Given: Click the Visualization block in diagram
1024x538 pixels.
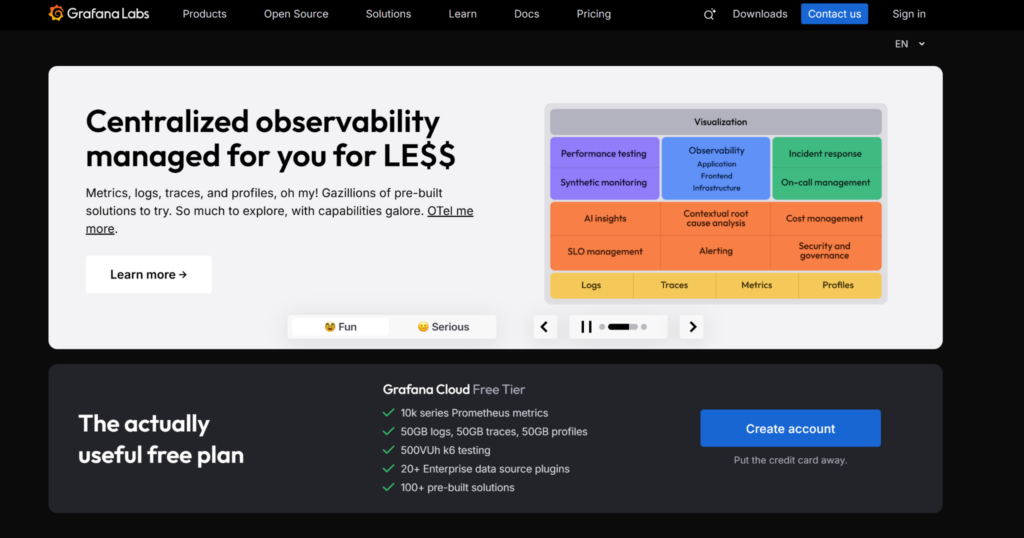Looking at the screenshot, I should pos(716,122).
